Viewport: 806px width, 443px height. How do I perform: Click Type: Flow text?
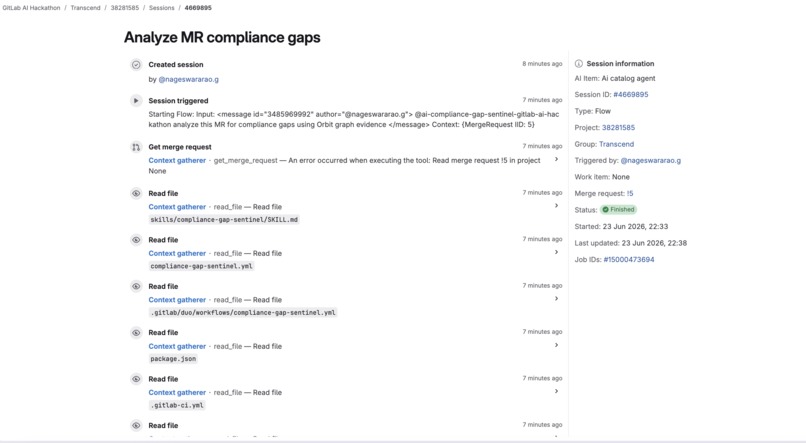tap(593, 111)
